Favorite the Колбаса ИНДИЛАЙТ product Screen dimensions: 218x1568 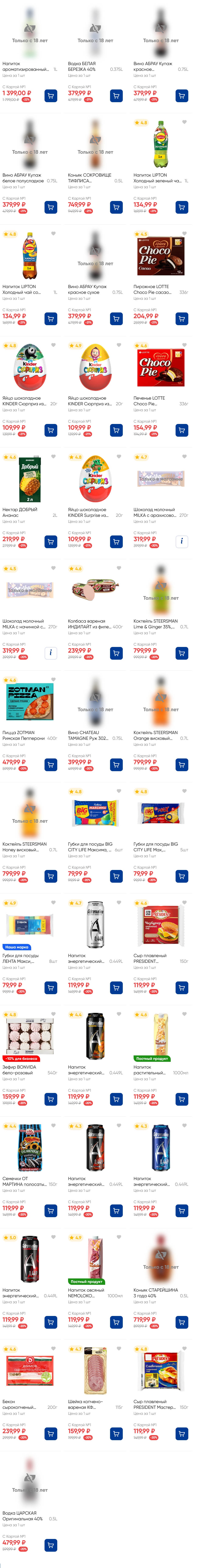(x=119, y=569)
